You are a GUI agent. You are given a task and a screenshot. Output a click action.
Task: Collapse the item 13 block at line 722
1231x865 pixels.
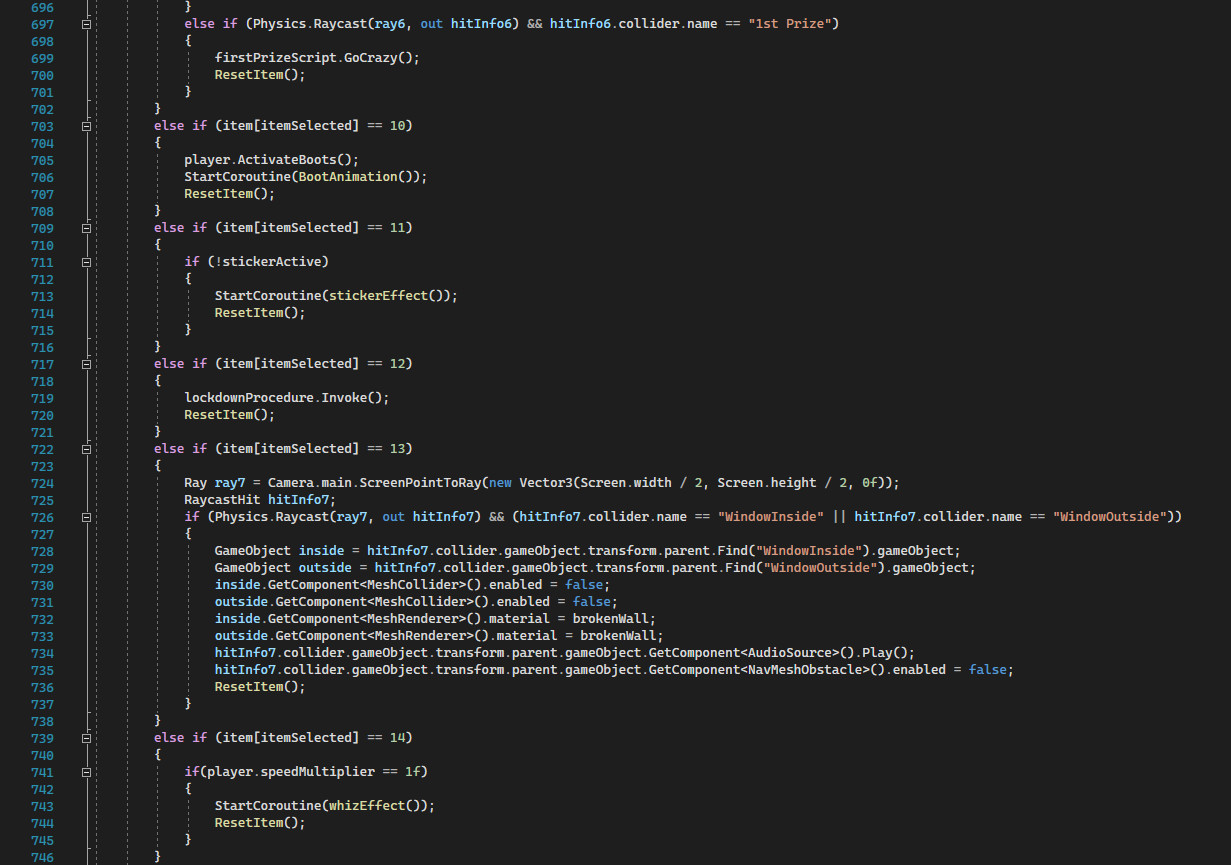point(86,449)
